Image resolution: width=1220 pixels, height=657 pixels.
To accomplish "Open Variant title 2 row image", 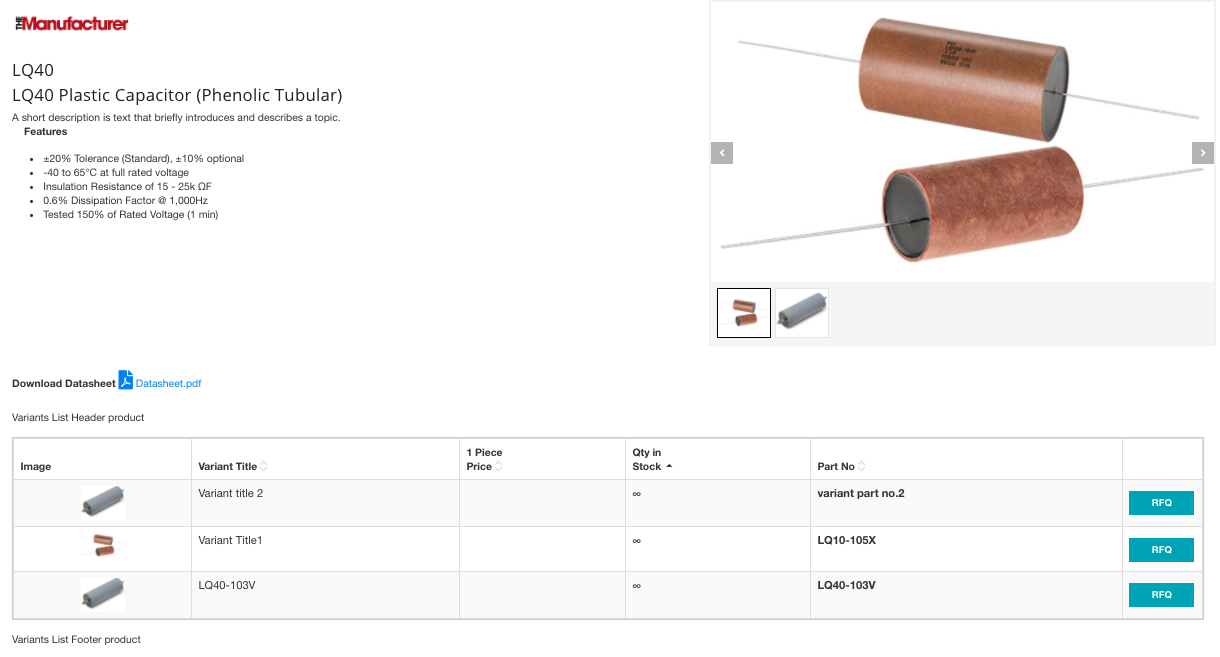I will 104,501.
